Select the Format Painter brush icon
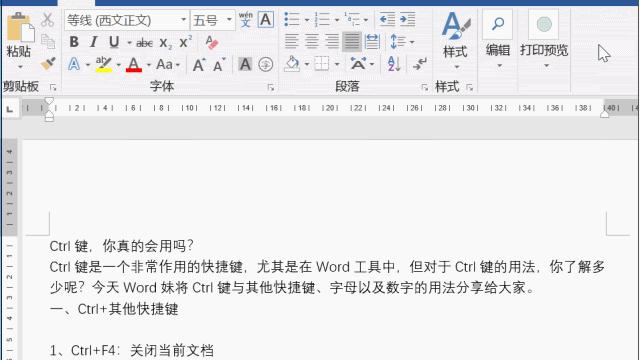 48,64
